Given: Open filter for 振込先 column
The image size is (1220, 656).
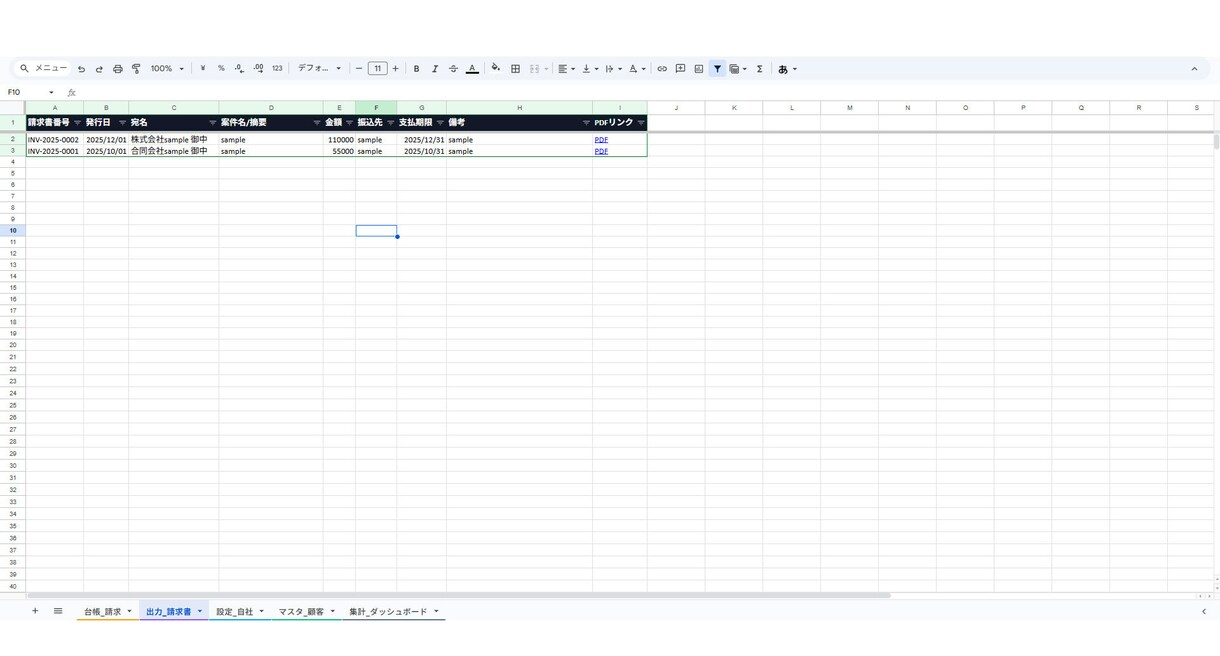Looking at the screenshot, I should tap(390, 123).
